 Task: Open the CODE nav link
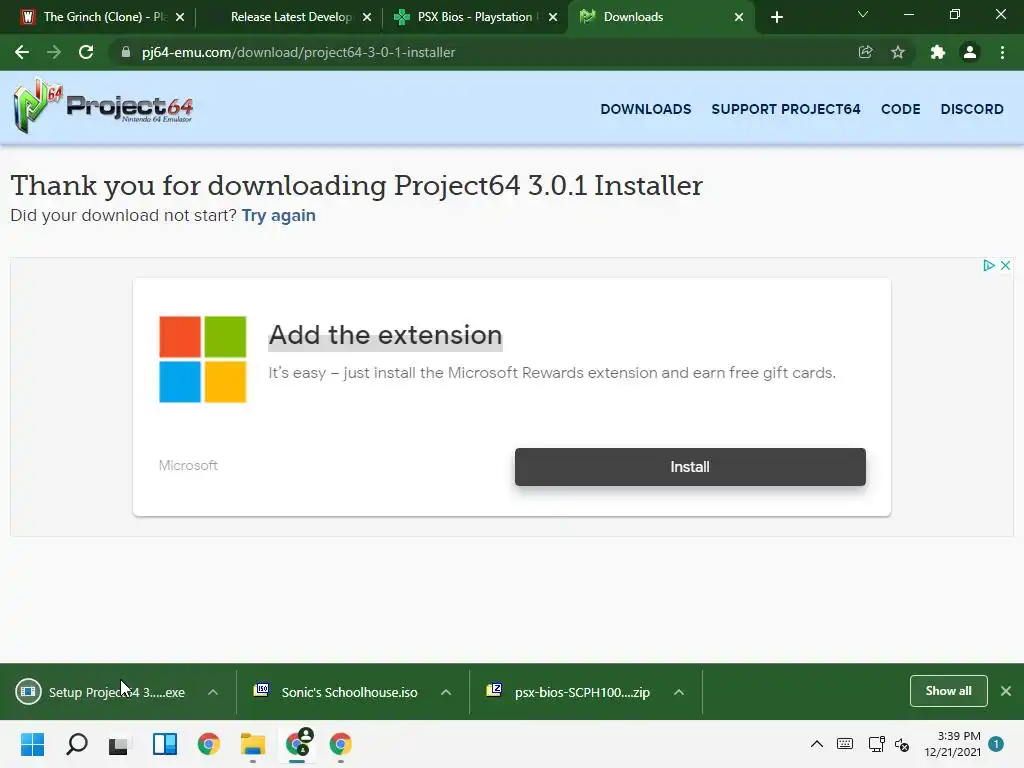pos(901,109)
